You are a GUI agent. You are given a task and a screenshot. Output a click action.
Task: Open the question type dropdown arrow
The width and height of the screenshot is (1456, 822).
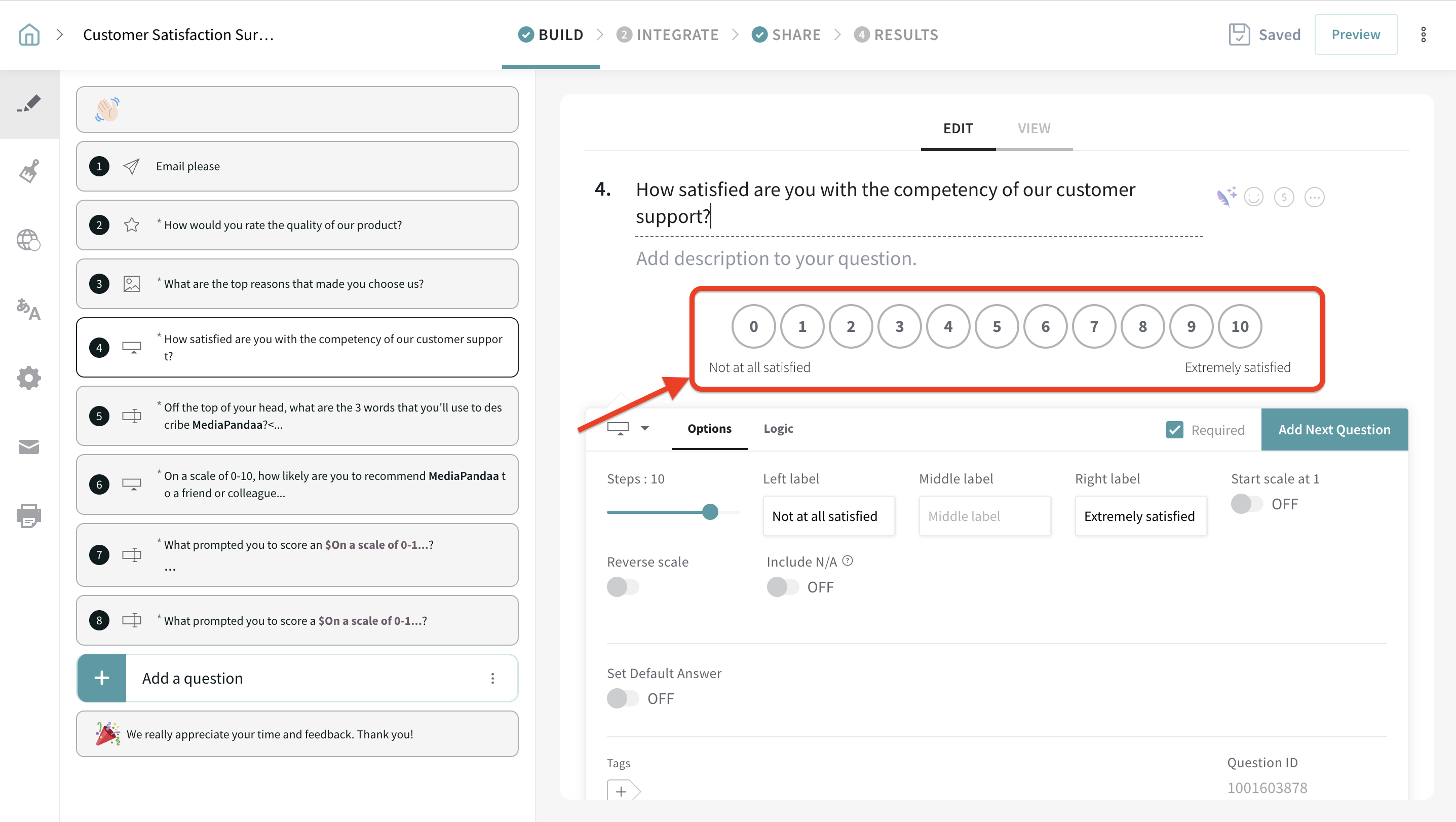(644, 429)
